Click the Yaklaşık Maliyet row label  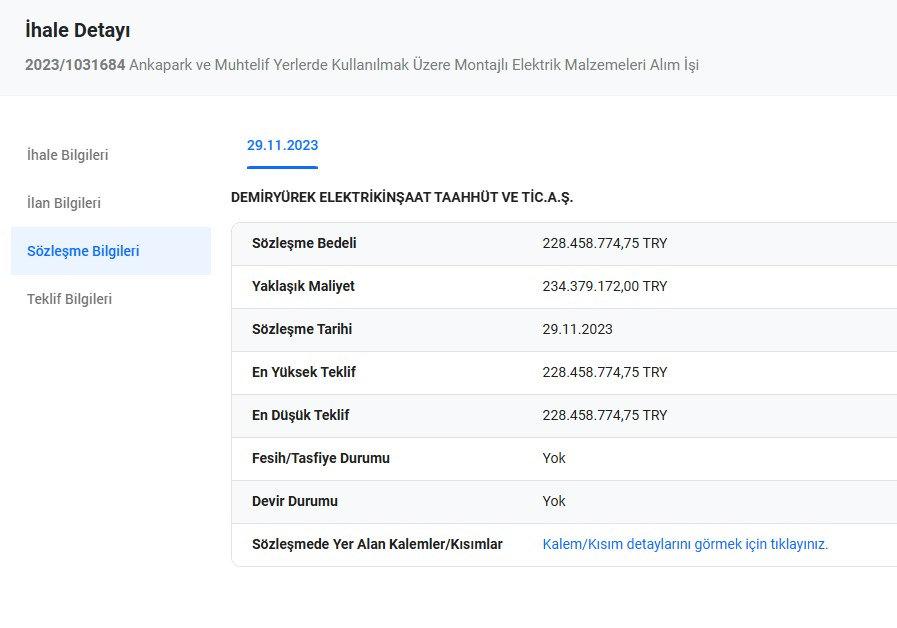[x=303, y=286]
